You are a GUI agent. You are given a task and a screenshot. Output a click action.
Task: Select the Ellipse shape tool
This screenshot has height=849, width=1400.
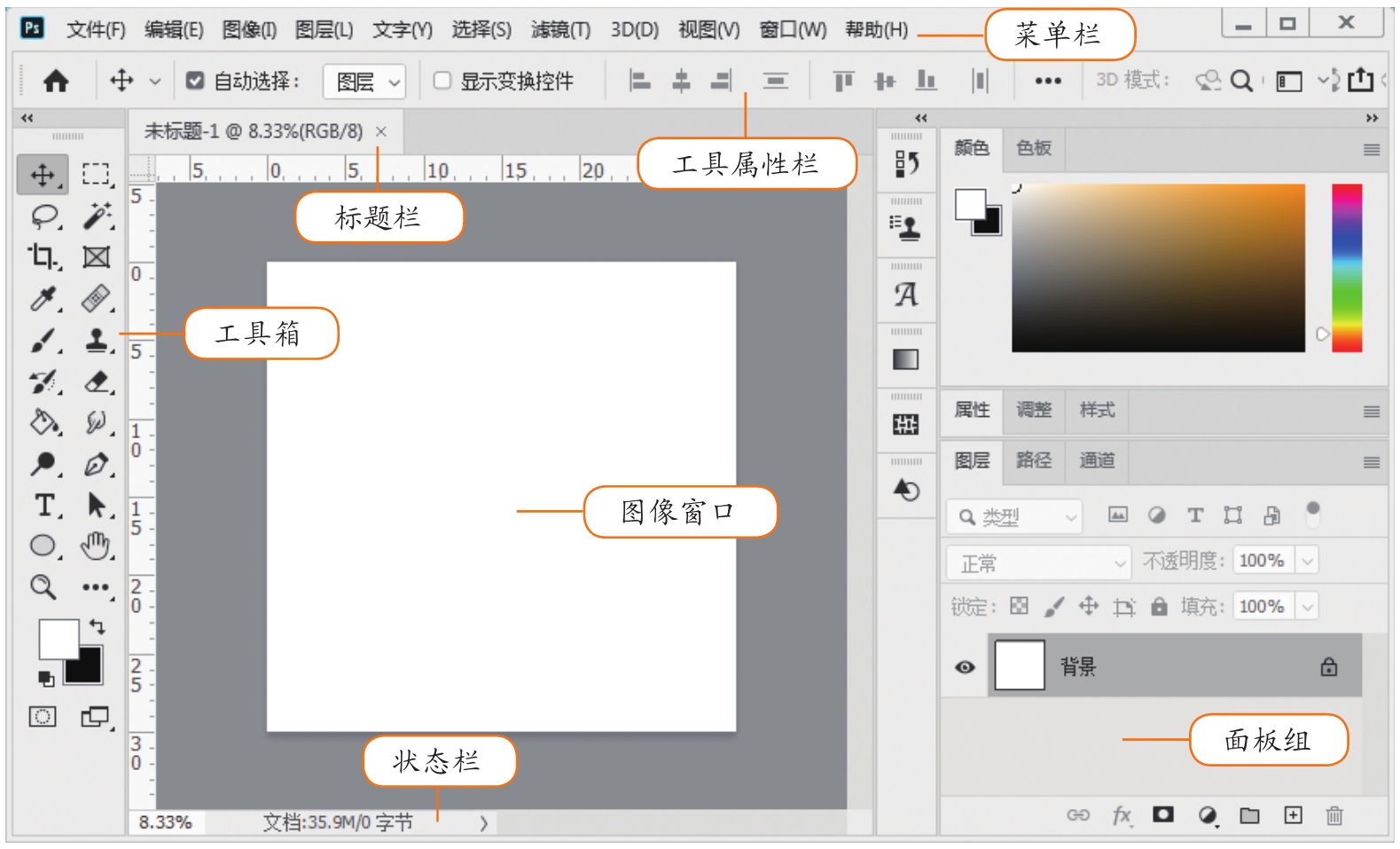point(43,546)
